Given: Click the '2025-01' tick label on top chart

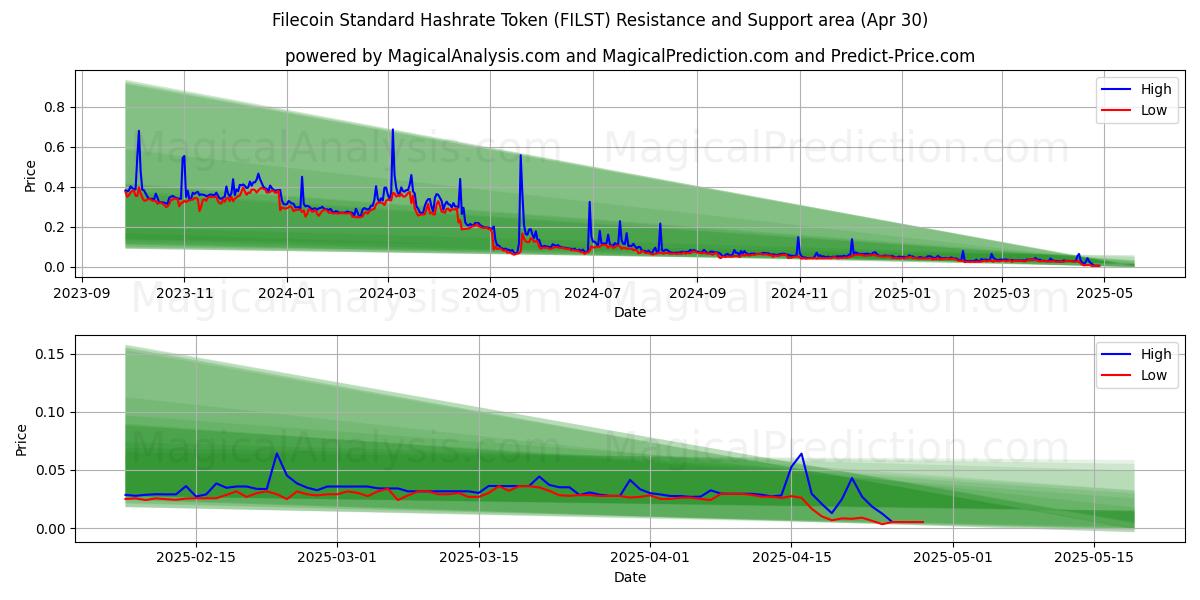Looking at the screenshot, I should (902, 293).
